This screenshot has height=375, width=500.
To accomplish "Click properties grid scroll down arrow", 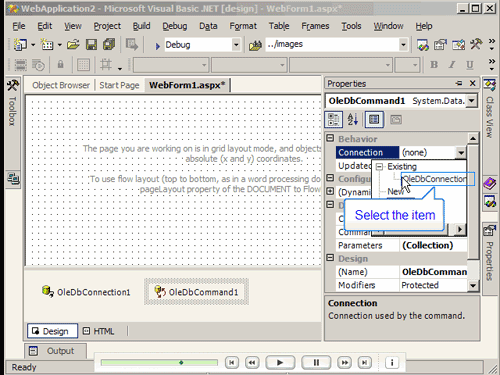I will pos(473,285).
